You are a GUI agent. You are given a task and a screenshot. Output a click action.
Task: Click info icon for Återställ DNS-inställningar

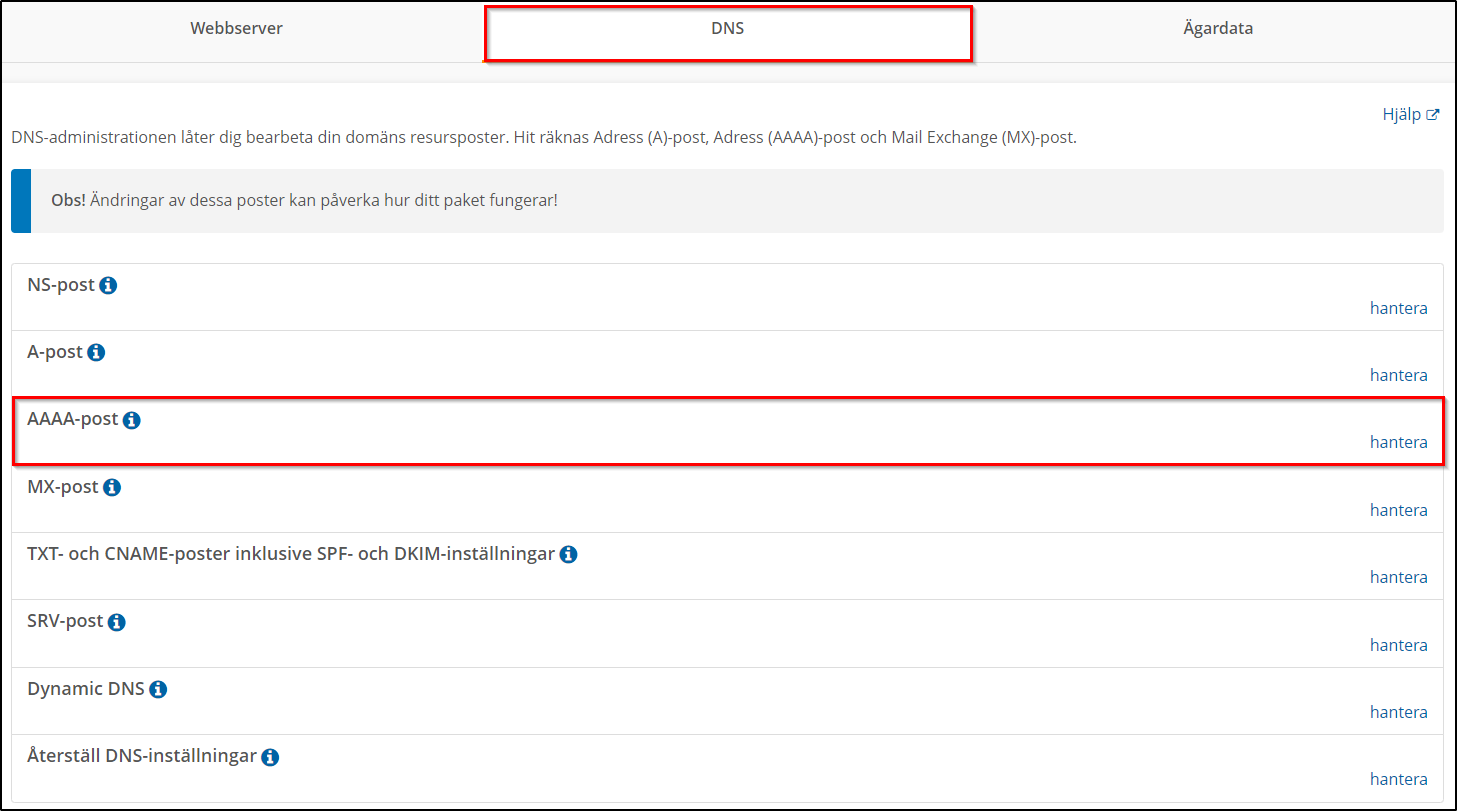pos(270,758)
